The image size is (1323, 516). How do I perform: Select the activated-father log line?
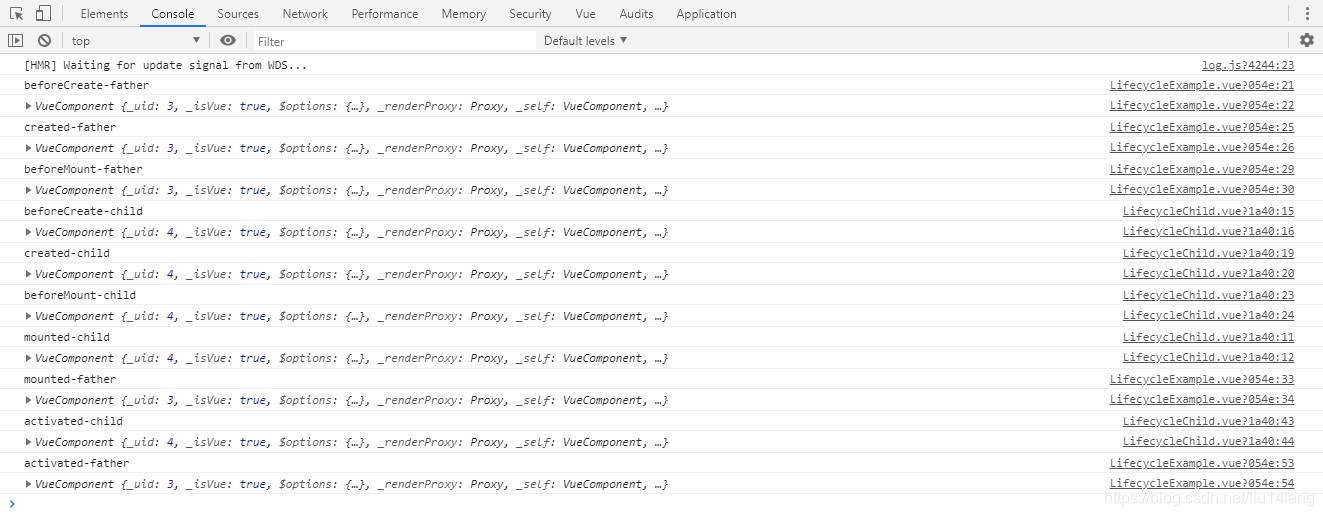pyautogui.click(x=77, y=463)
